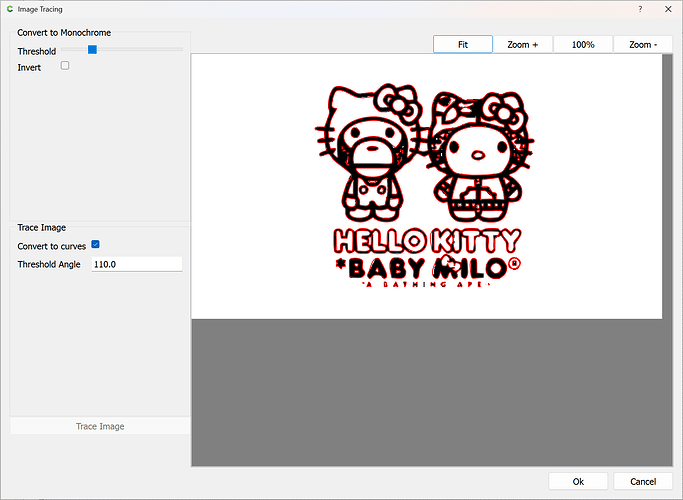This screenshot has height=500, width=683.
Task: Click the Threshold label
Action: [37, 51]
